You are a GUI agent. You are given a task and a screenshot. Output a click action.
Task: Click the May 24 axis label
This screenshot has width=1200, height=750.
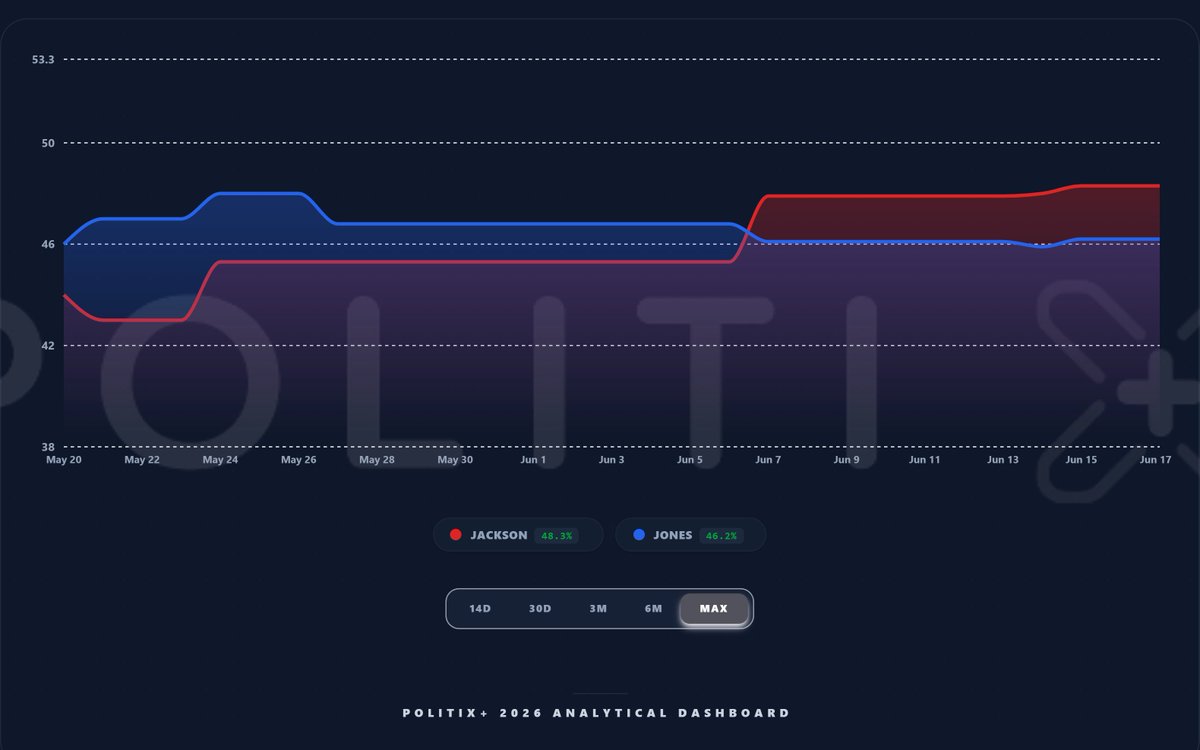(220, 460)
